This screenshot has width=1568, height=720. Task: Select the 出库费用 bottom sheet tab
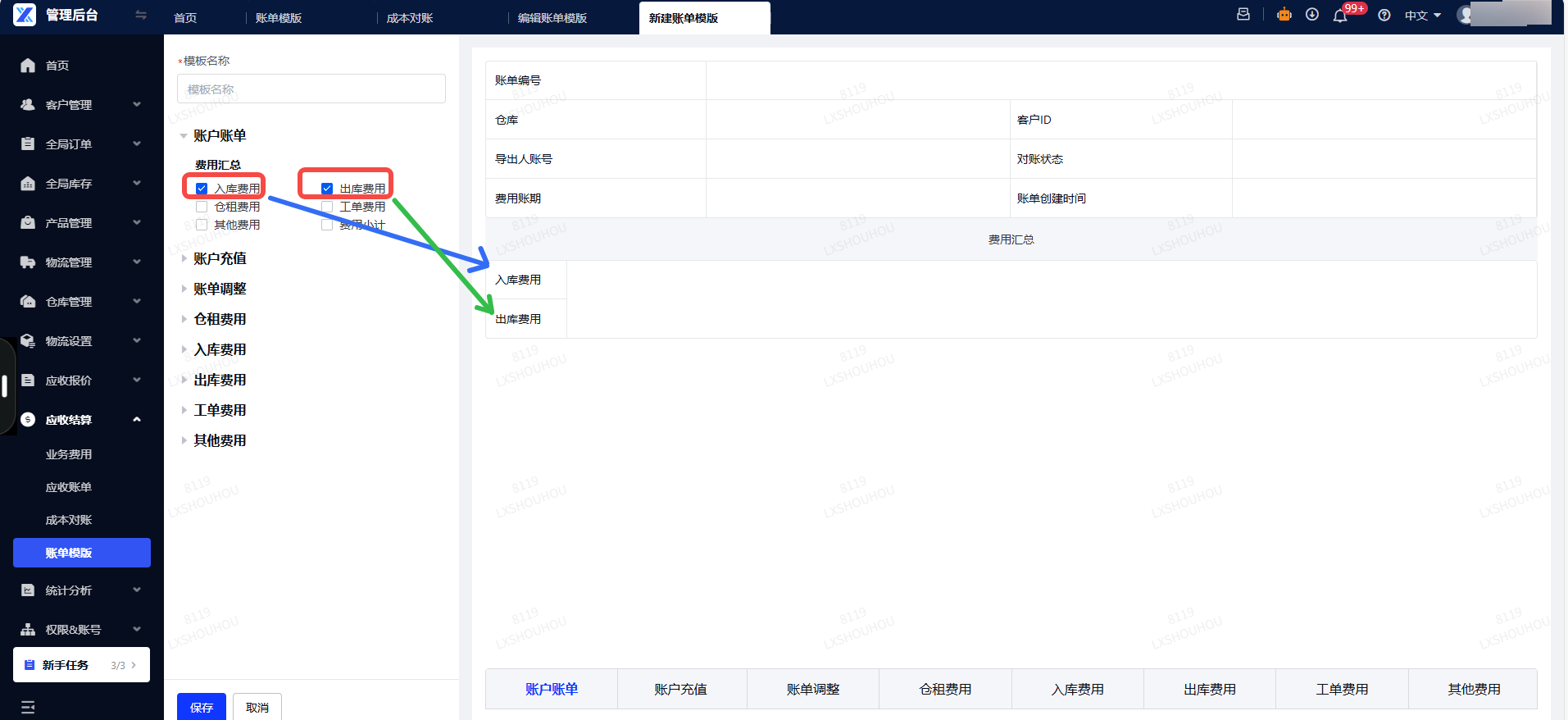(x=1210, y=689)
